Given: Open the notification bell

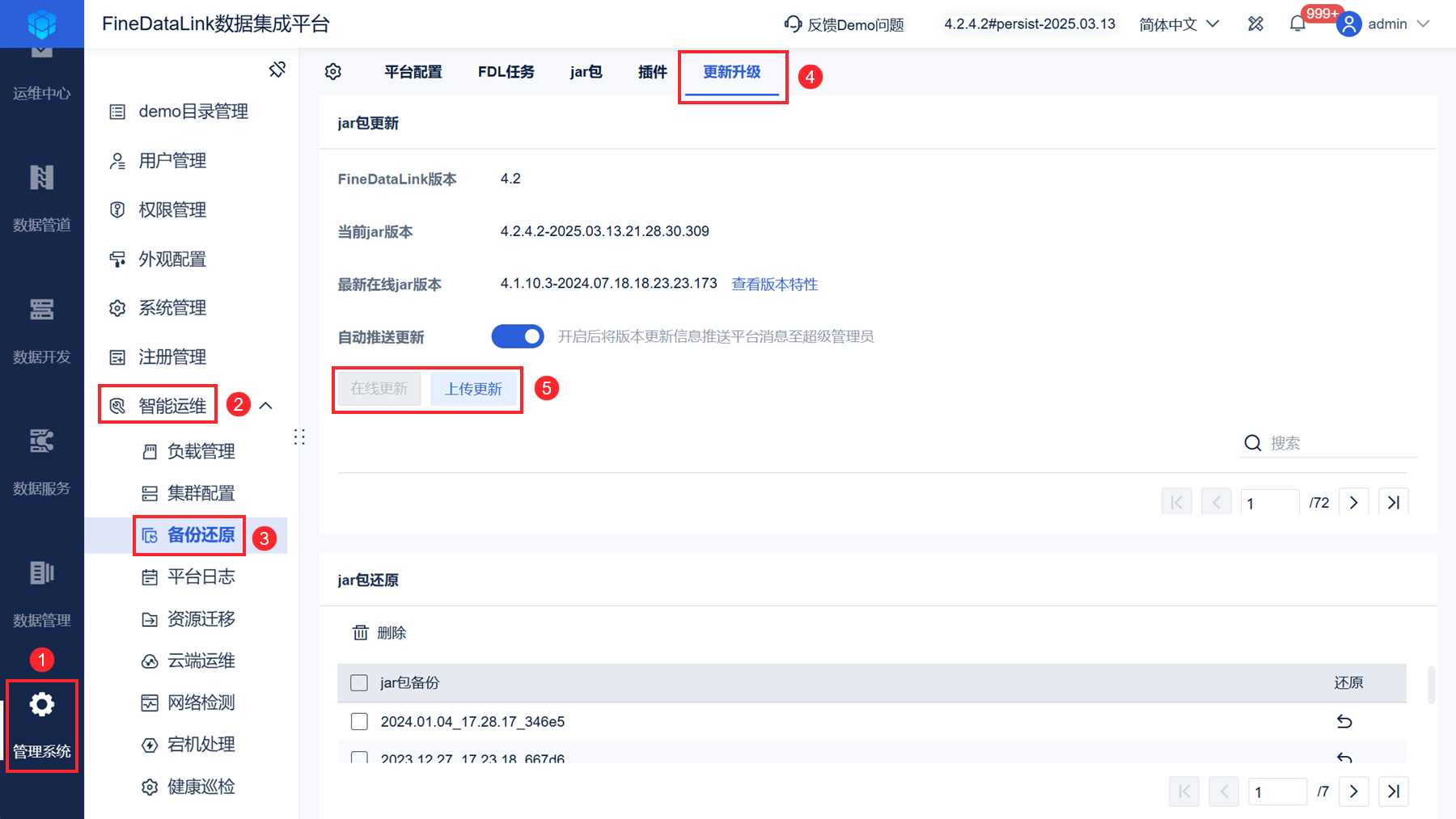Looking at the screenshot, I should tap(1297, 24).
